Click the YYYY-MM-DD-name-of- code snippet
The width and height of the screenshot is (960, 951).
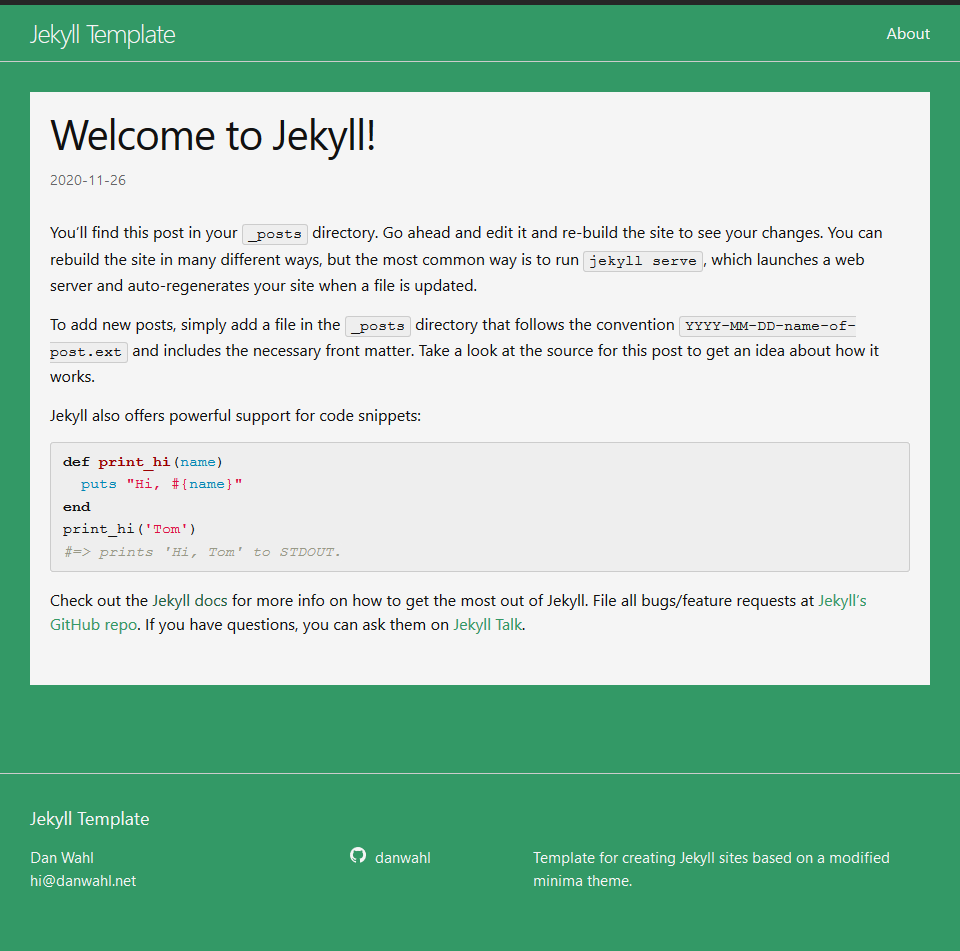coord(768,326)
